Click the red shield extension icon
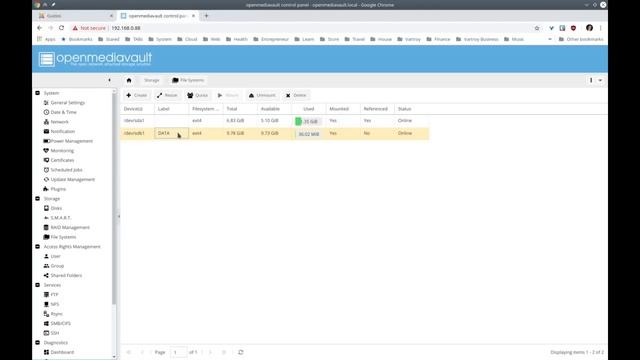This screenshot has width=640, height=360. pos(573,28)
